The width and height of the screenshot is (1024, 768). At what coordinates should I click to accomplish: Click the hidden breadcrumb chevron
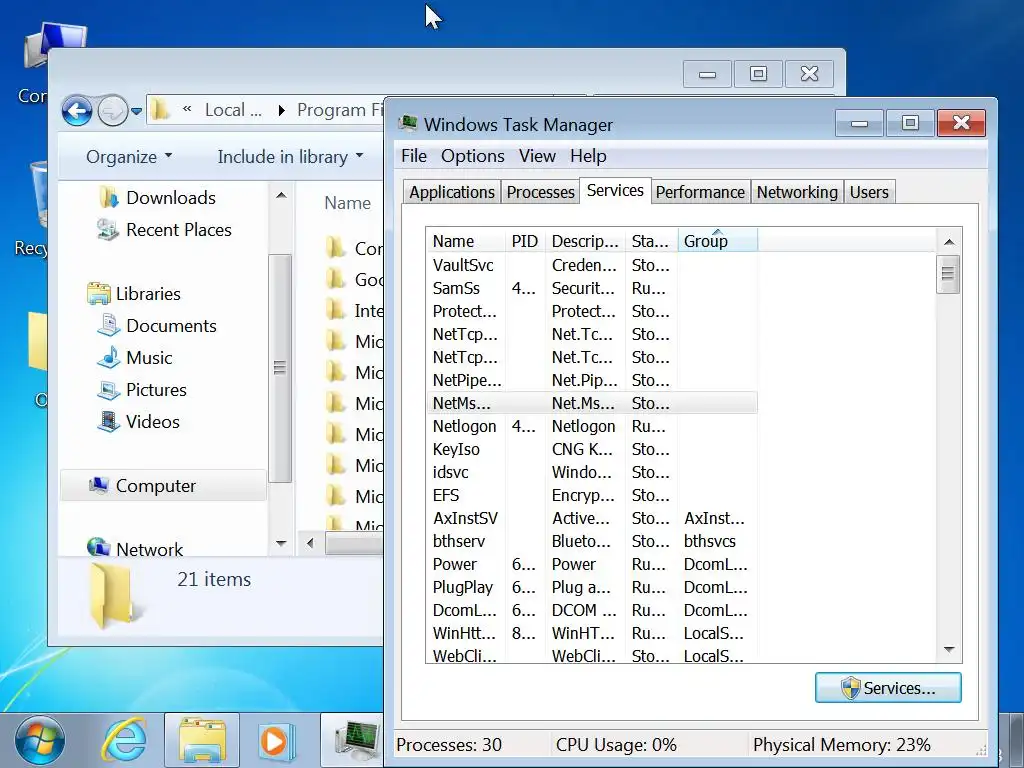tap(187, 109)
